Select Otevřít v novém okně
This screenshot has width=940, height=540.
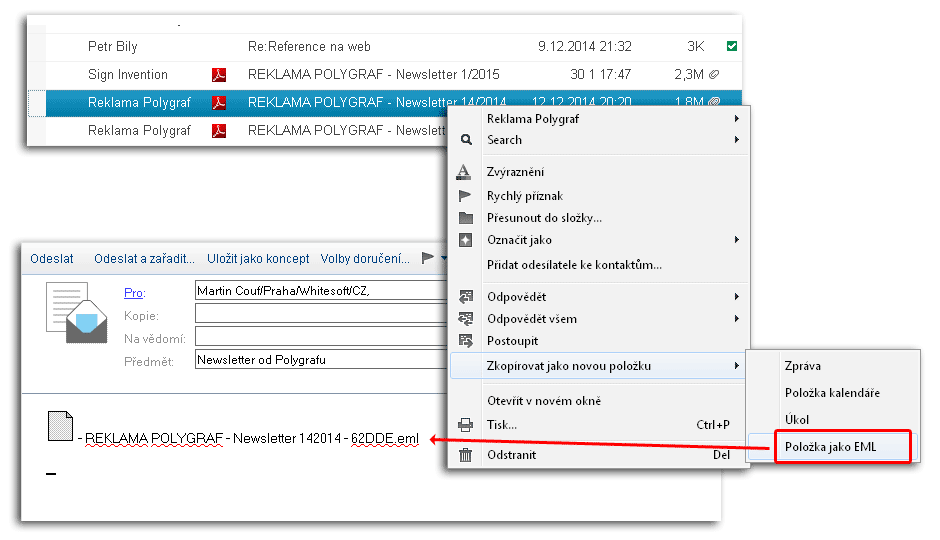tap(544, 401)
